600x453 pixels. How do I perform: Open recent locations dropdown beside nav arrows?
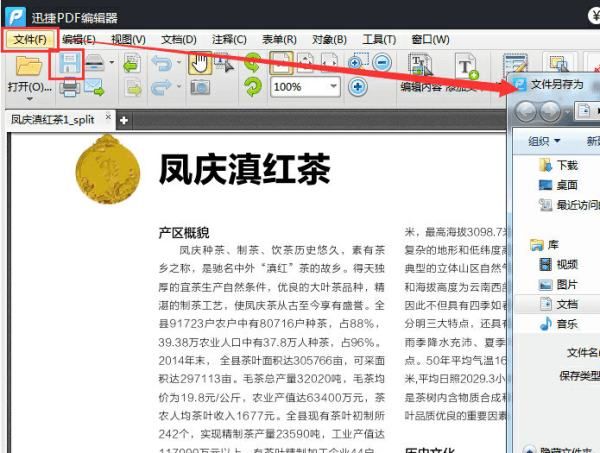click(567, 112)
